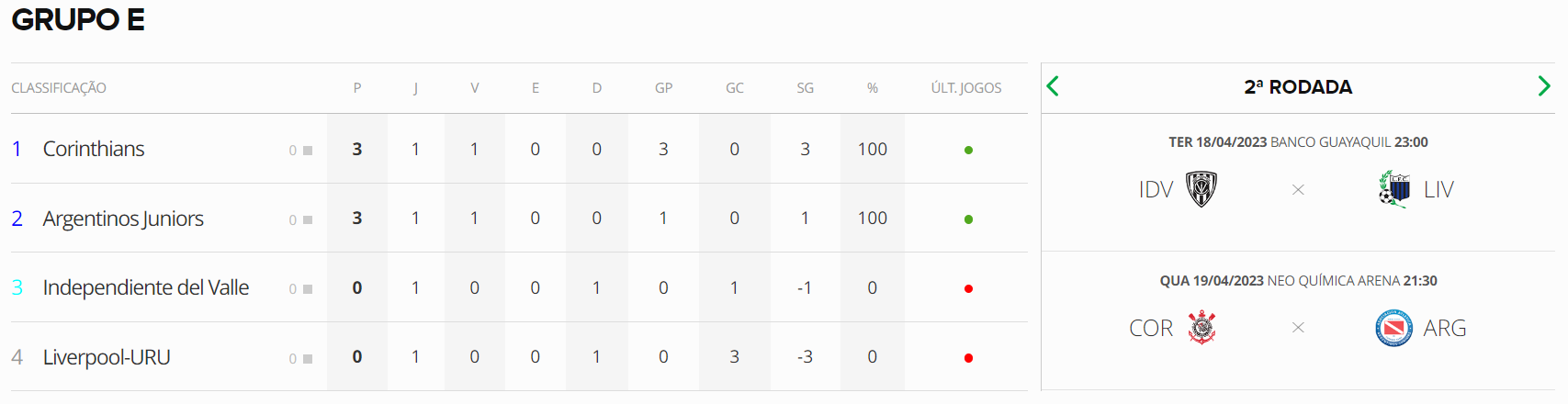Click Argentinos Juniors green result dot

coord(968,219)
